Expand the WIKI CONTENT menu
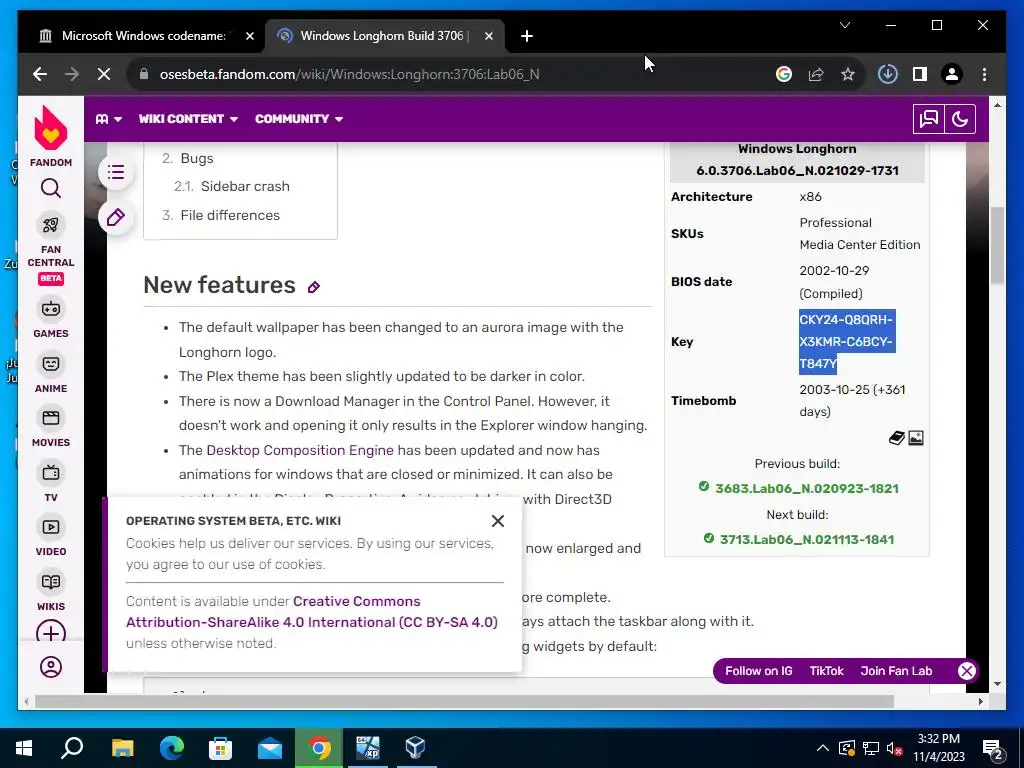The width and height of the screenshot is (1024, 768). pyautogui.click(x=188, y=119)
